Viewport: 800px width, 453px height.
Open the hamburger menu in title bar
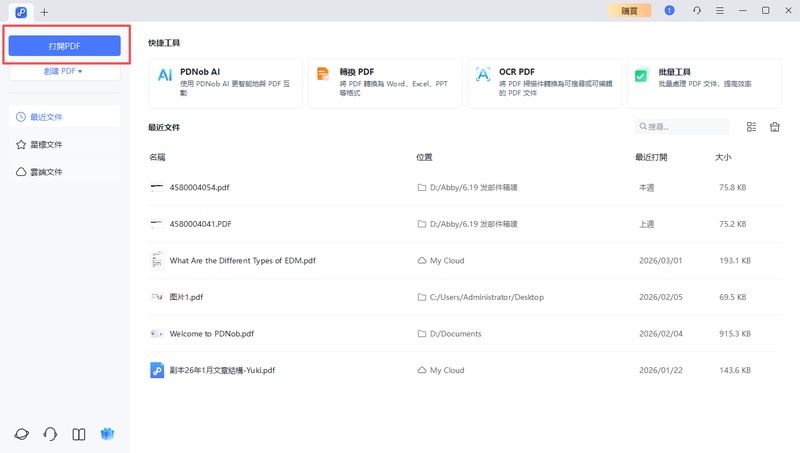[x=720, y=10]
